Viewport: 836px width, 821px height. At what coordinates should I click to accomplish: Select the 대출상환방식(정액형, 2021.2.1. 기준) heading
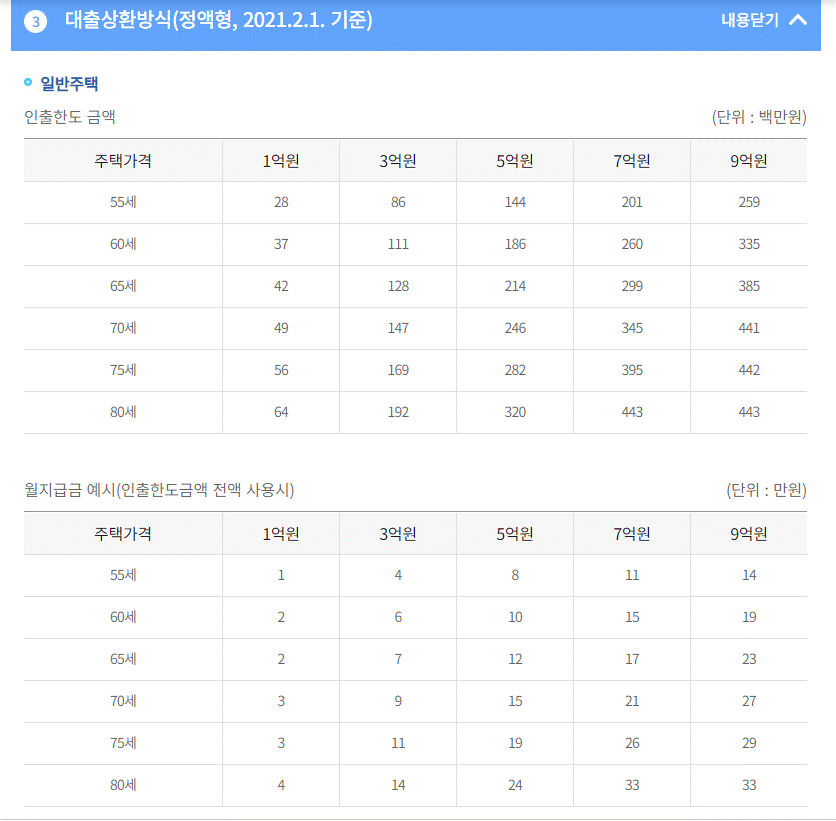coord(219,20)
